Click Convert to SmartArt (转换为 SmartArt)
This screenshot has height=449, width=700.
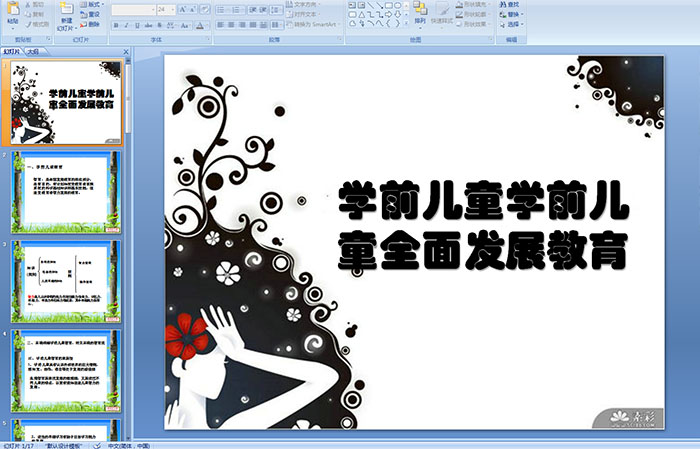(313, 25)
